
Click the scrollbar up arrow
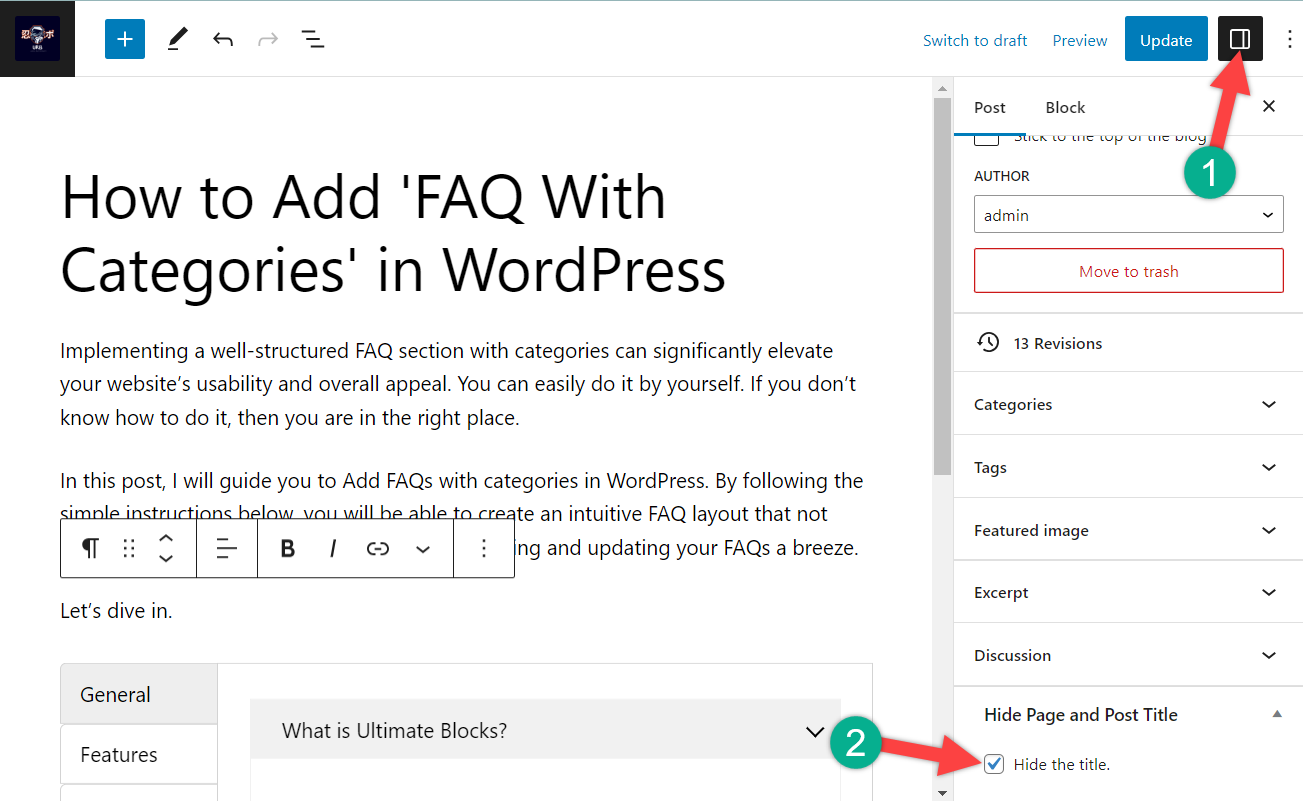point(941,87)
